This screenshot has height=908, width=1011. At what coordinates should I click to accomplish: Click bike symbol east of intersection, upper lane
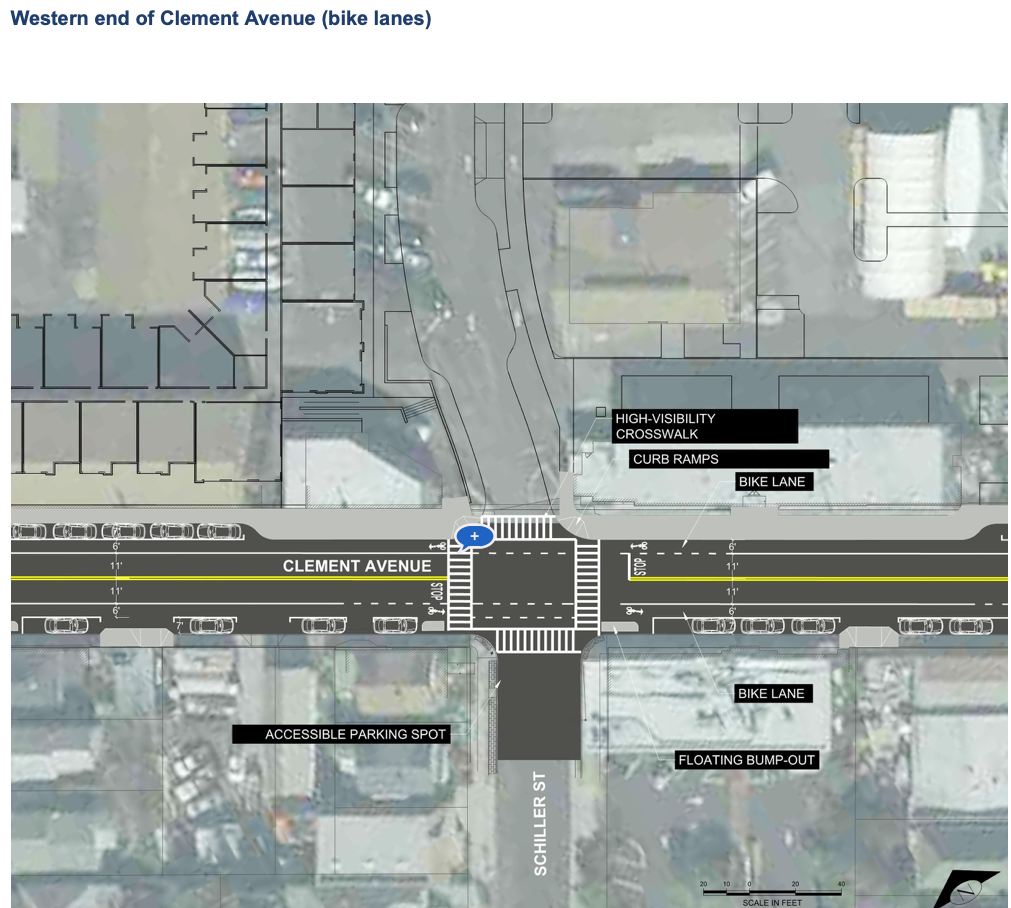tap(639, 547)
